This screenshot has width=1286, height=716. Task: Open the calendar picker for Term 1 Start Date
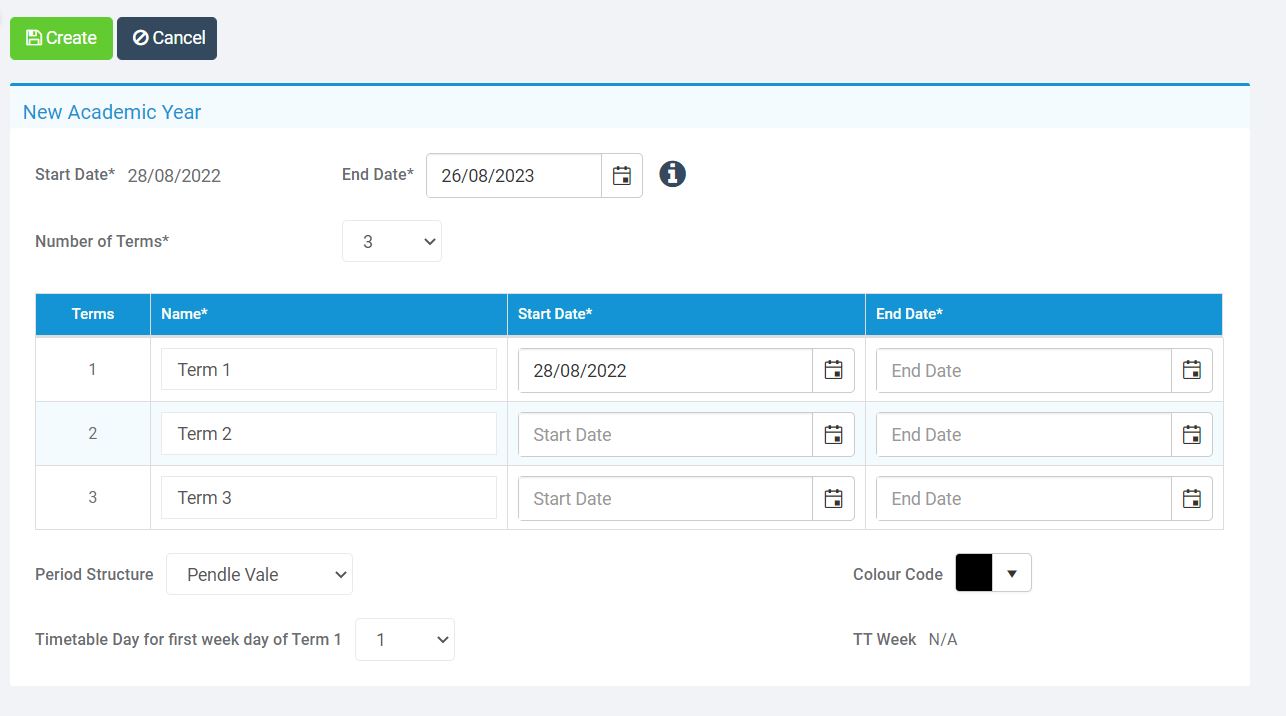pos(833,369)
